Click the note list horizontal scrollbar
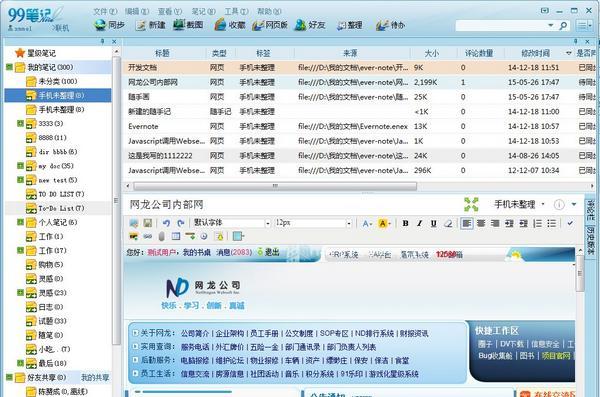Image resolution: width=600 pixels, height=397 pixels. (x=275, y=186)
